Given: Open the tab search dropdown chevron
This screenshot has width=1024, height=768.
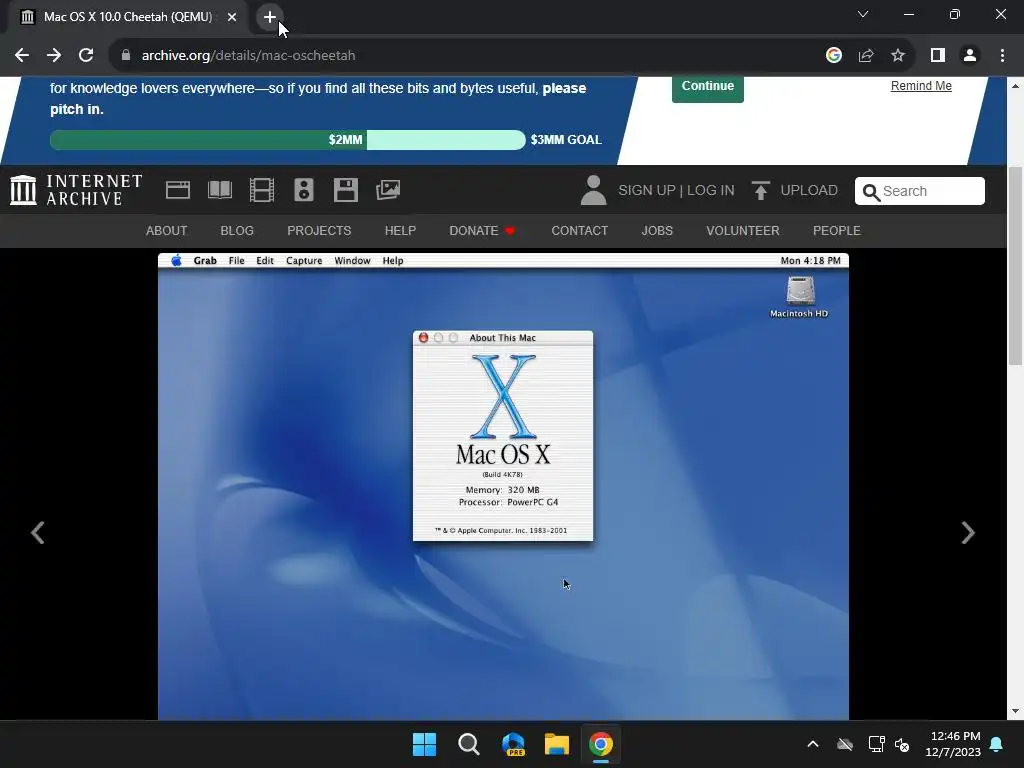Looking at the screenshot, I should (863, 14).
